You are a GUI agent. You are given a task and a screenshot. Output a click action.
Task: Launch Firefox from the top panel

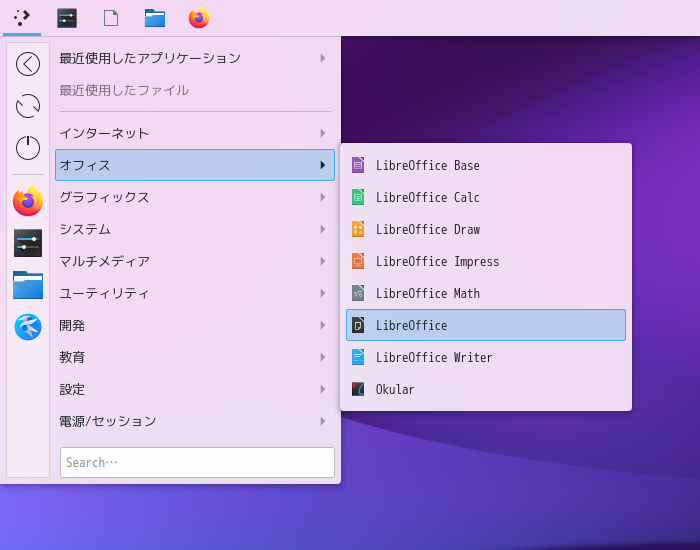(199, 18)
